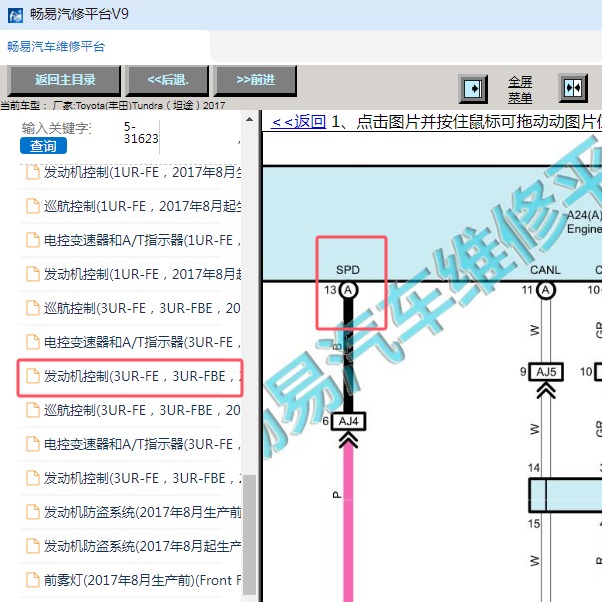Click the A24(A) Engine label in diagram

tap(584, 222)
